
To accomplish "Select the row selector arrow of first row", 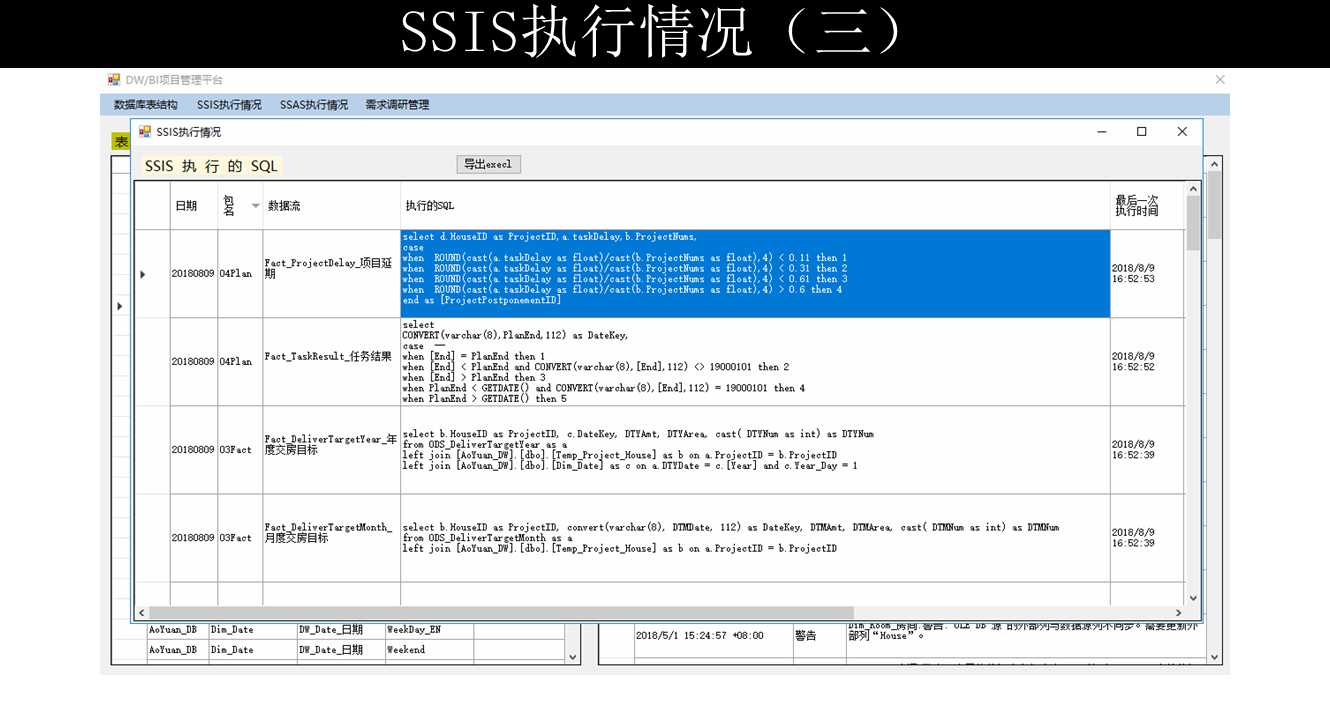I will (142, 274).
